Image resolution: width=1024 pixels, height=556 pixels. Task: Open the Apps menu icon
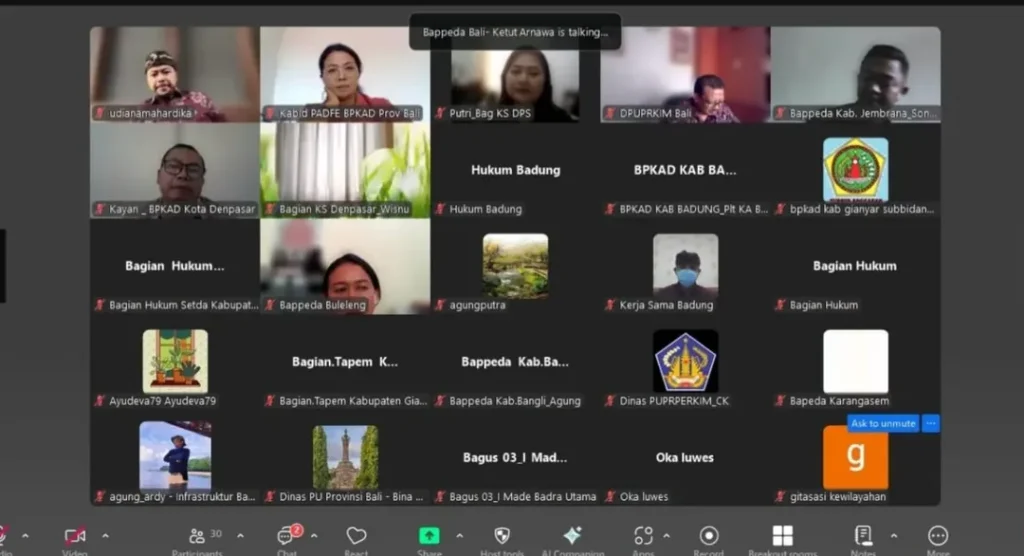[x=643, y=537]
